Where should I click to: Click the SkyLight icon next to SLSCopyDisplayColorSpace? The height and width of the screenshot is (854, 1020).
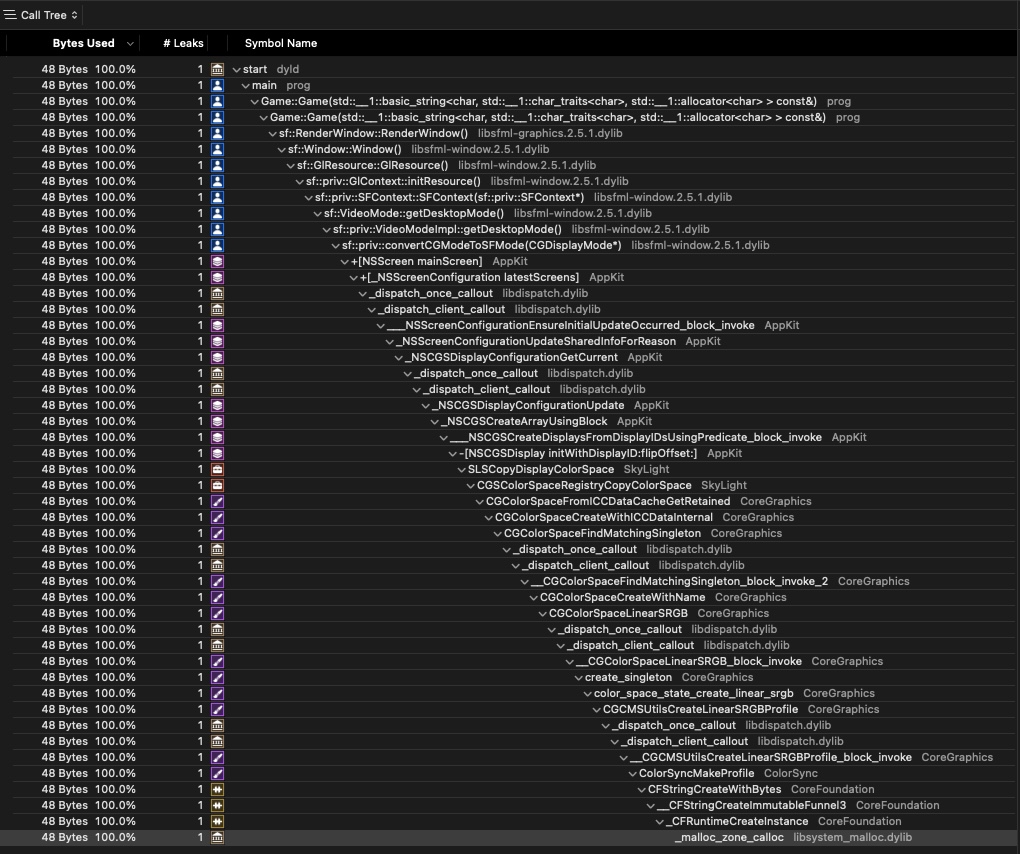click(219, 469)
